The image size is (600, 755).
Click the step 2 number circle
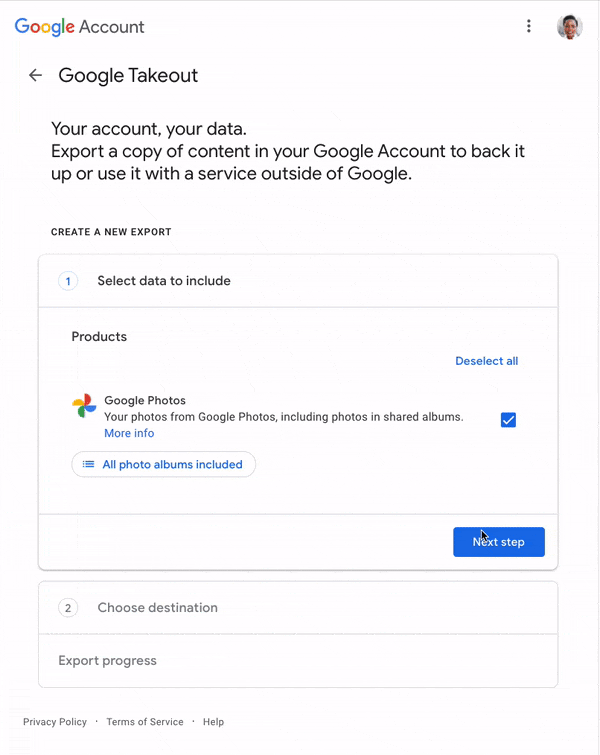click(x=68, y=608)
